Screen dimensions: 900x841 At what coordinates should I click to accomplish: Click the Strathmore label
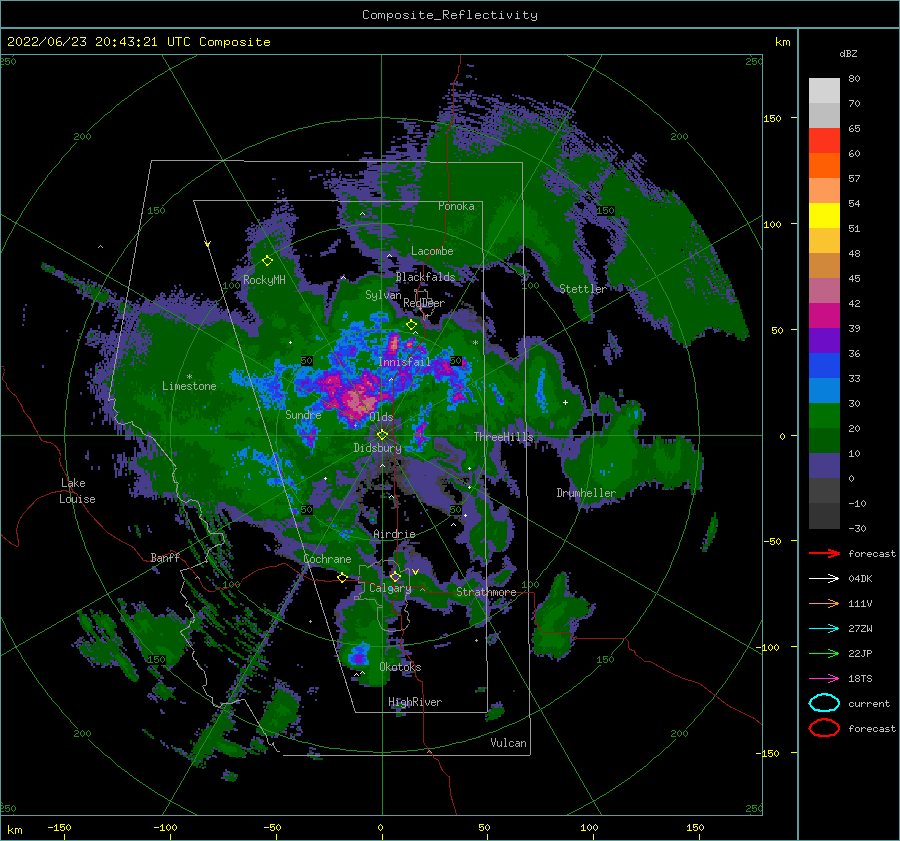tap(486, 592)
